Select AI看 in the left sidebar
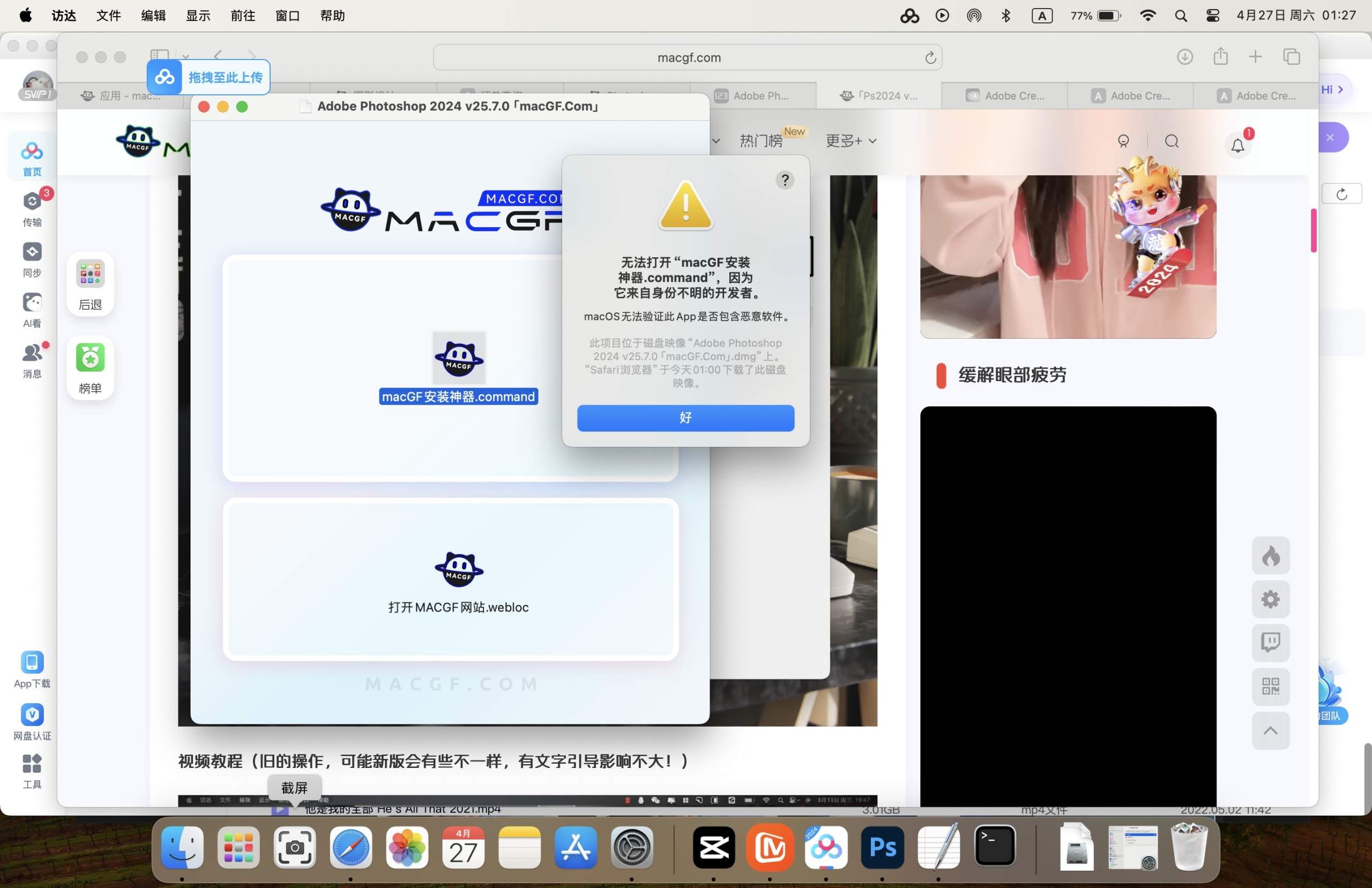This screenshot has width=1372, height=888. click(x=32, y=311)
